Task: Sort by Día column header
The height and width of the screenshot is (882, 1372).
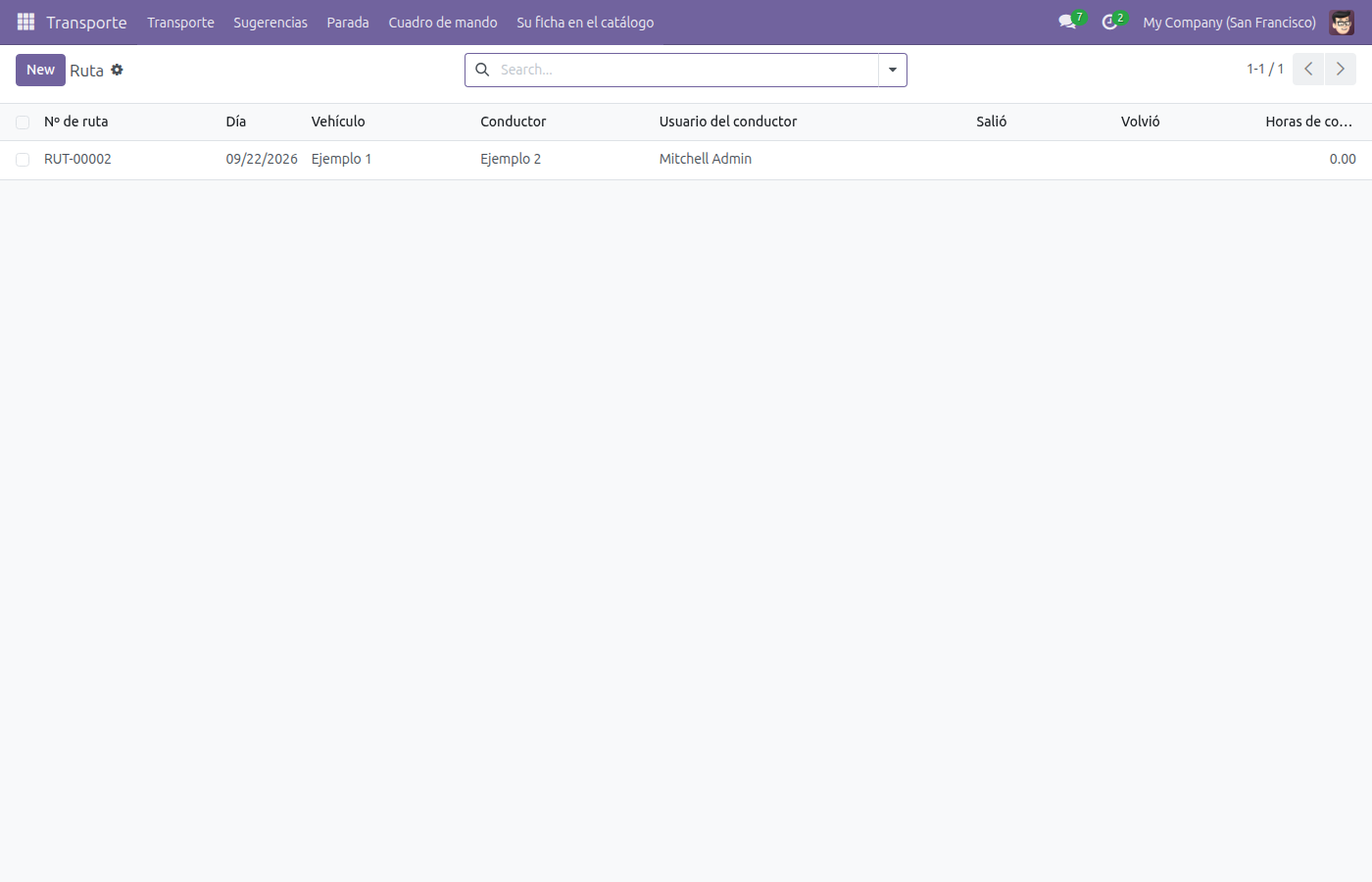Action: pyautogui.click(x=236, y=122)
